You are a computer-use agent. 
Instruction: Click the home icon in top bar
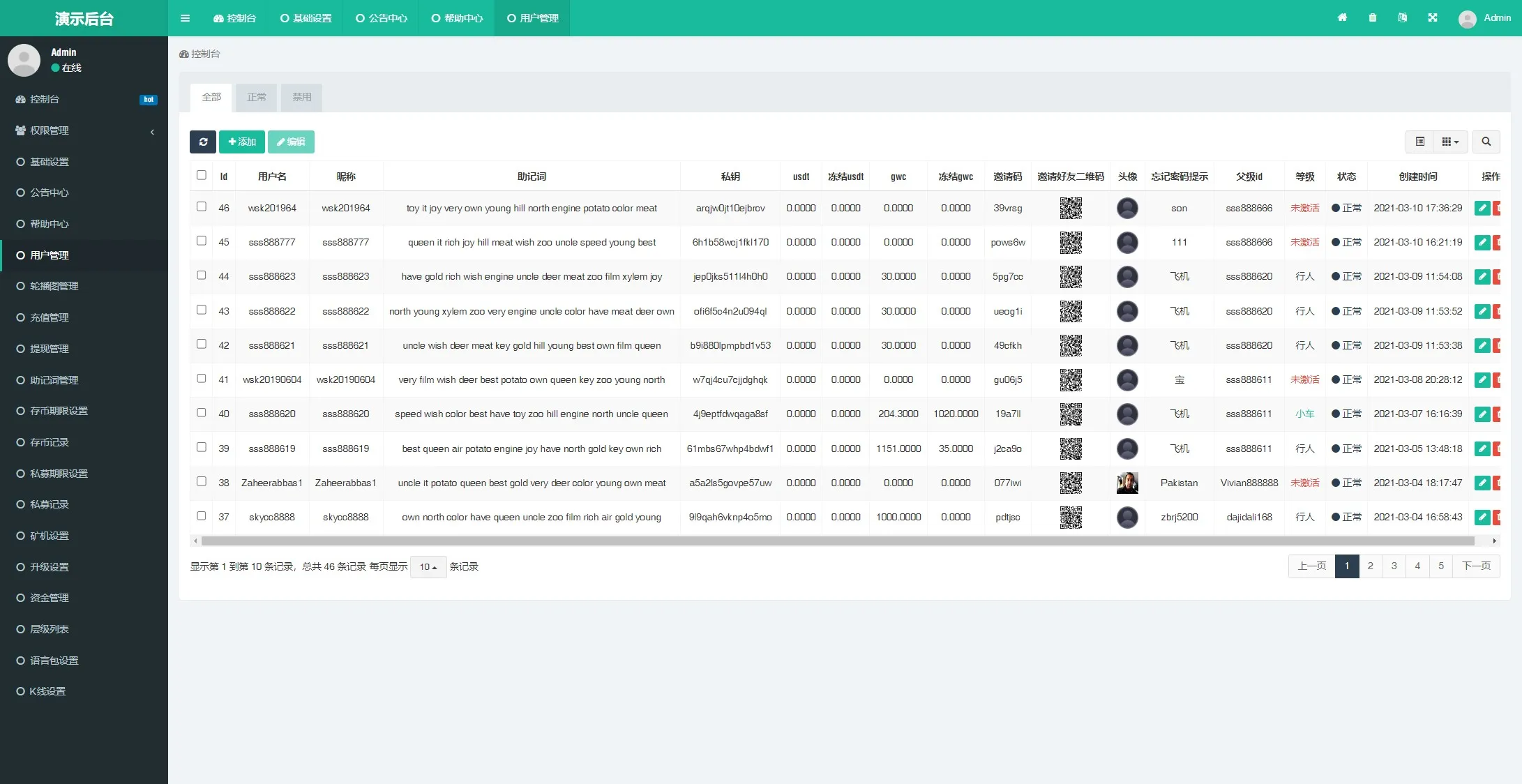1342,18
